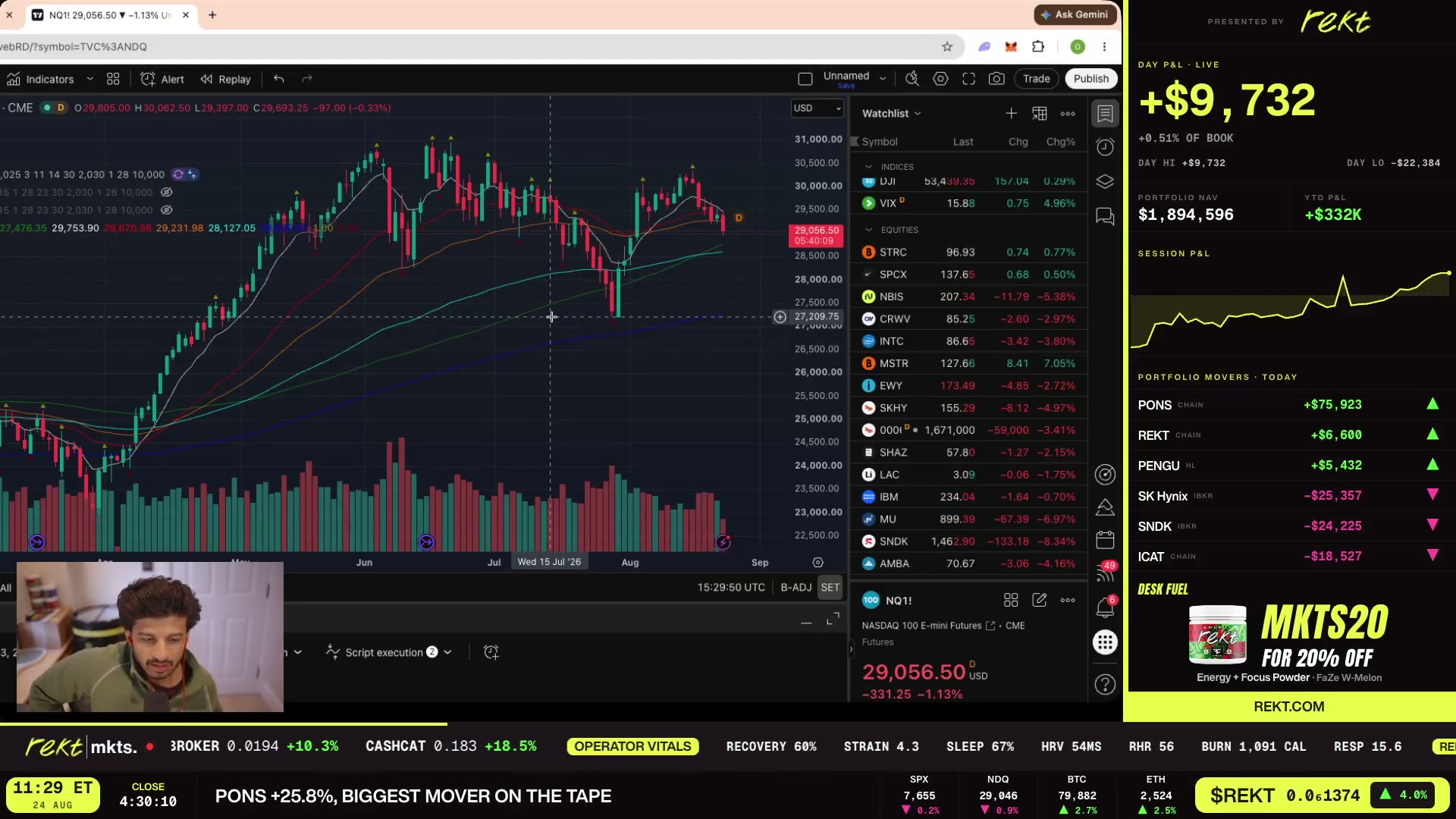1456x819 pixels.
Task: Open the USD currency dropdown
Action: pos(817,108)
